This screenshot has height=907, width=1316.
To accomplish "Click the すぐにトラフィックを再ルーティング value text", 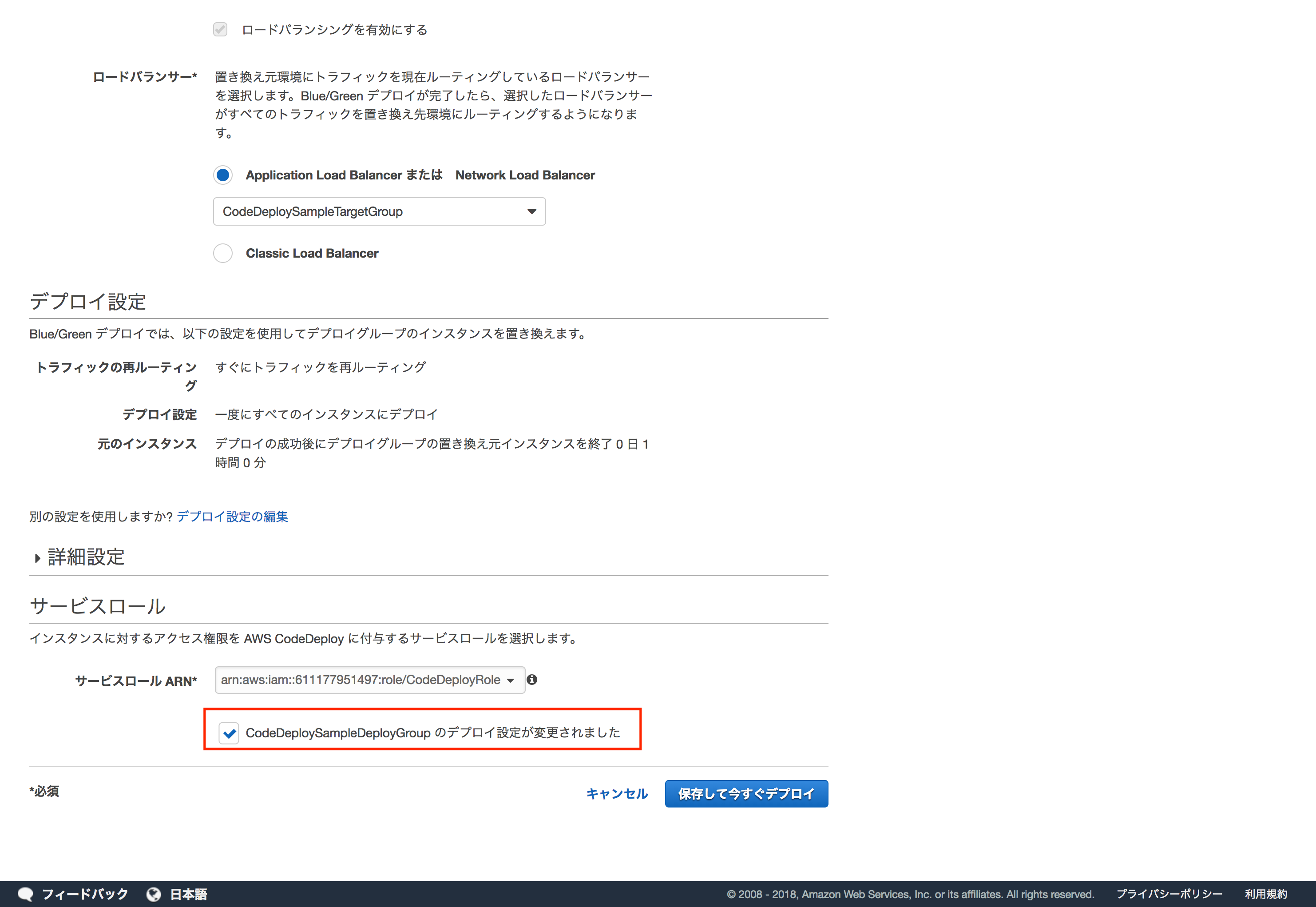I will click(x=321, y=367).
